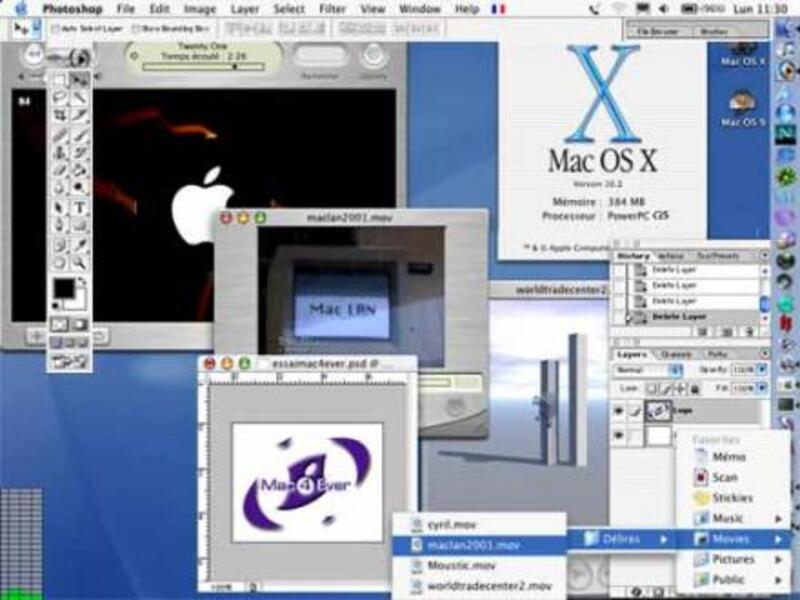Select the Brush tool
This screenshot has width=800, height=600.
click(x=79, y=135)
